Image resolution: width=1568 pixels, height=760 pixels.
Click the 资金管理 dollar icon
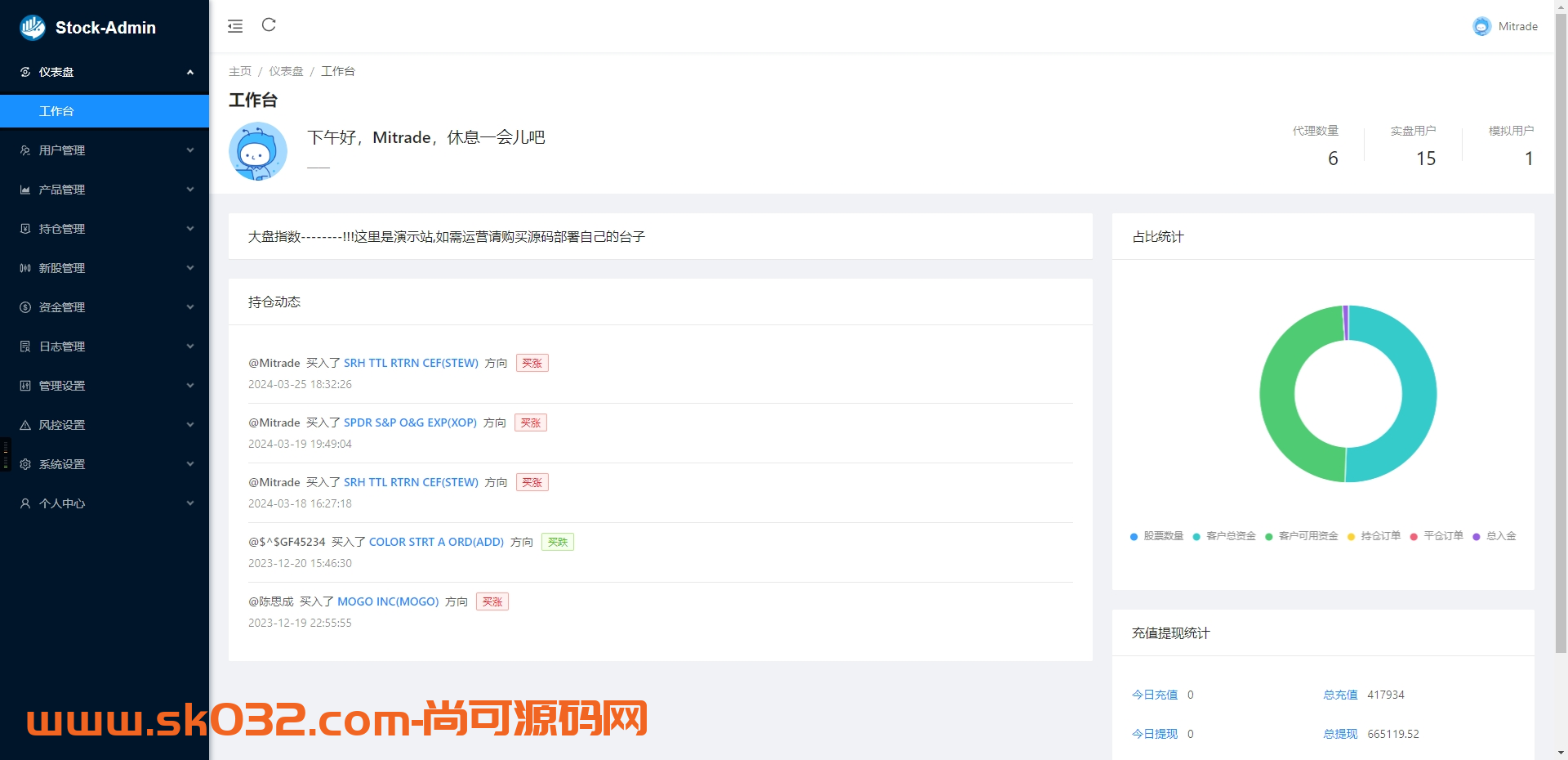click(x=25, y=307)
